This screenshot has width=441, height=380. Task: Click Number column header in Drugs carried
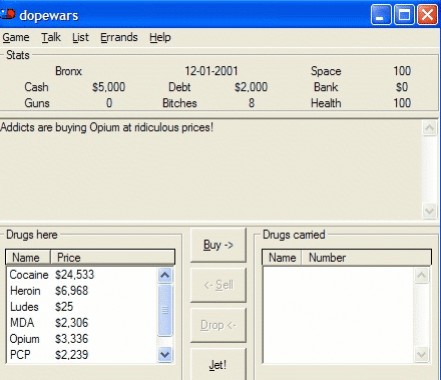366,257
